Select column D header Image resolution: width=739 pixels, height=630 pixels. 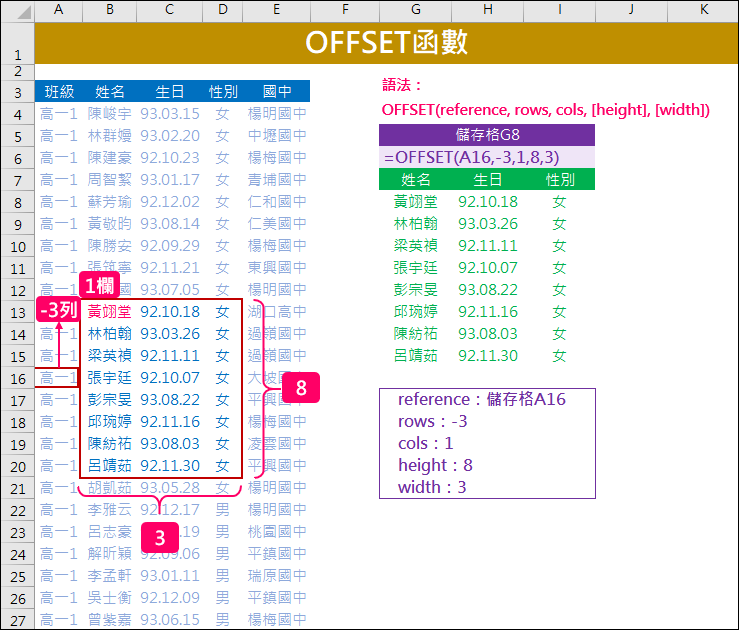(x=223, y=10)
